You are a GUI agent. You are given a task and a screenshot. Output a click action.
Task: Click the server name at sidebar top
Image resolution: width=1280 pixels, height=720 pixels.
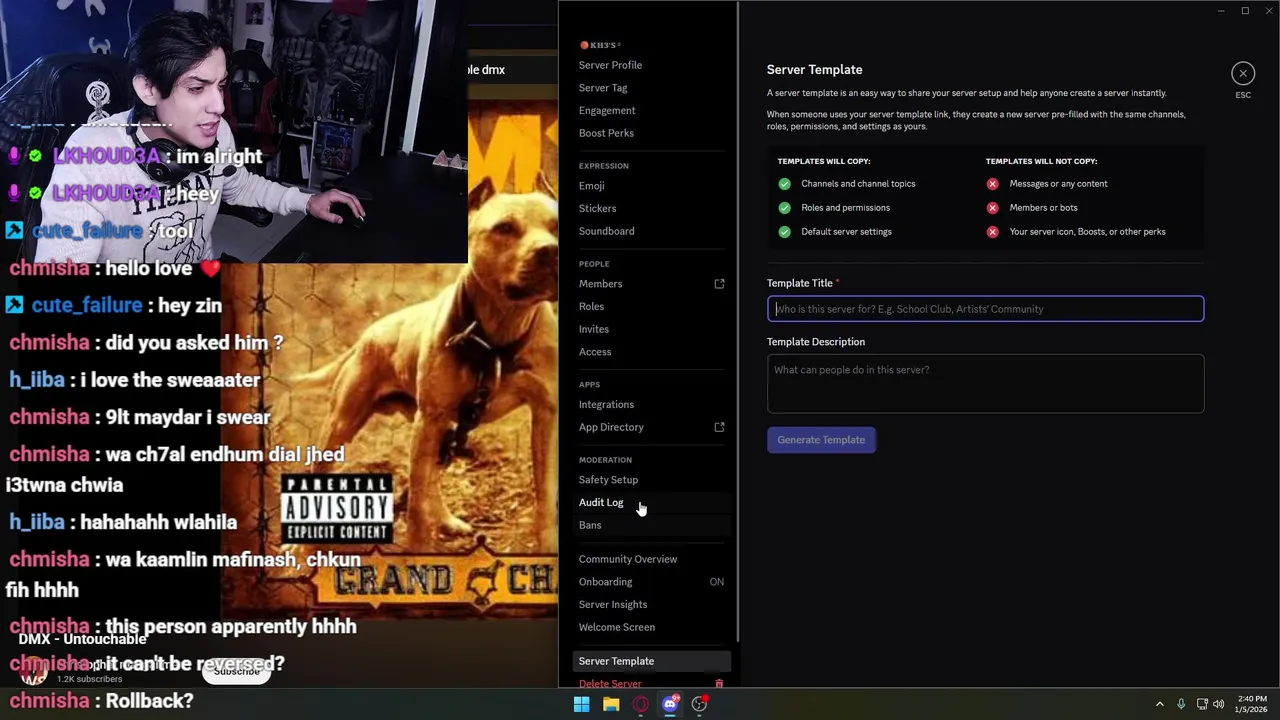(601, 45)
